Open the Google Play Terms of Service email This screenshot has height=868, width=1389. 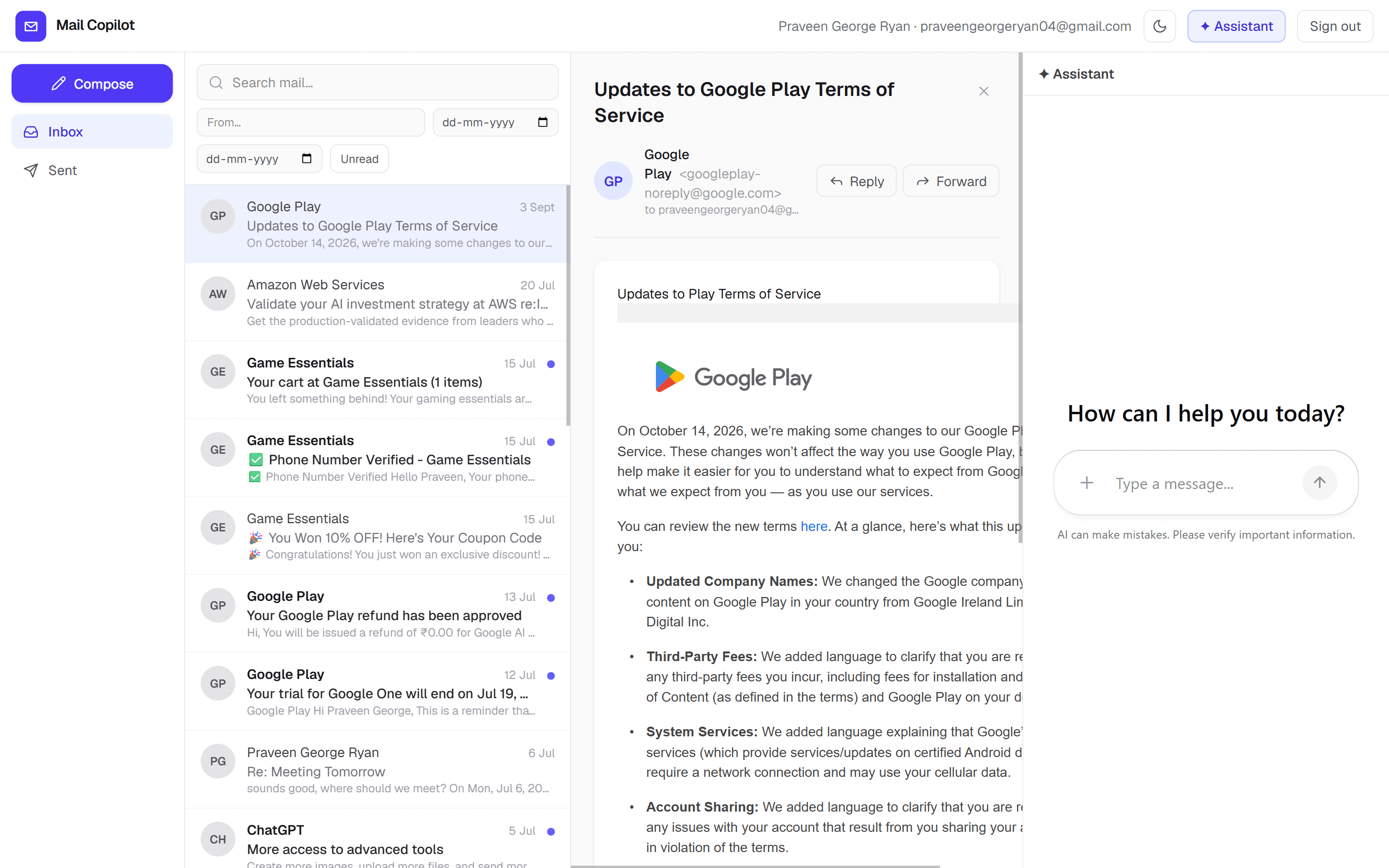pyautogui.click(x=377, y=224)
